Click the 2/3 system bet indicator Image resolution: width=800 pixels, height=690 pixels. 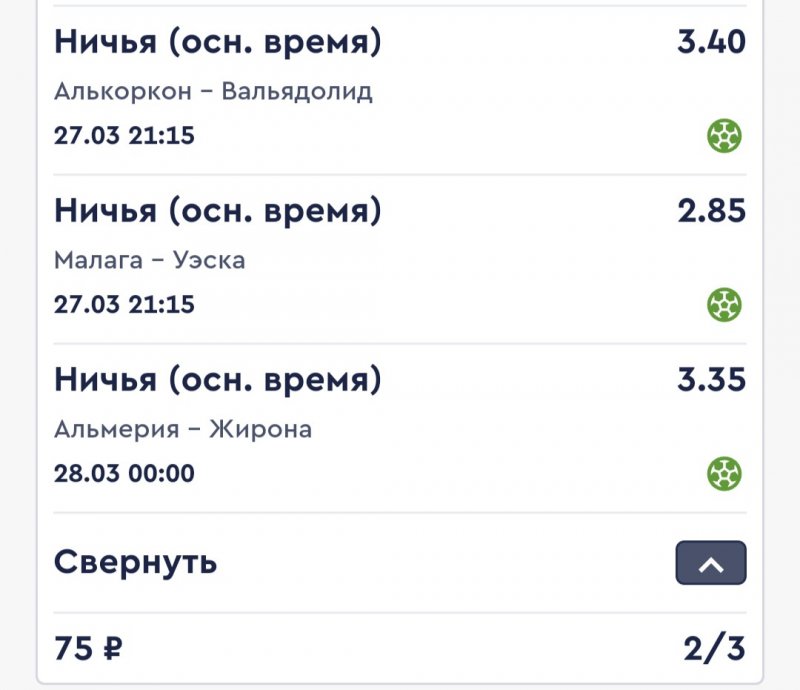click(714, 649)
